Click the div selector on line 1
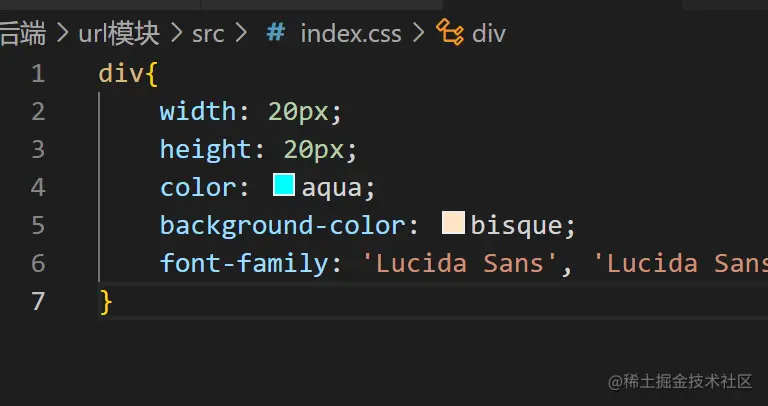 (115, 73)
